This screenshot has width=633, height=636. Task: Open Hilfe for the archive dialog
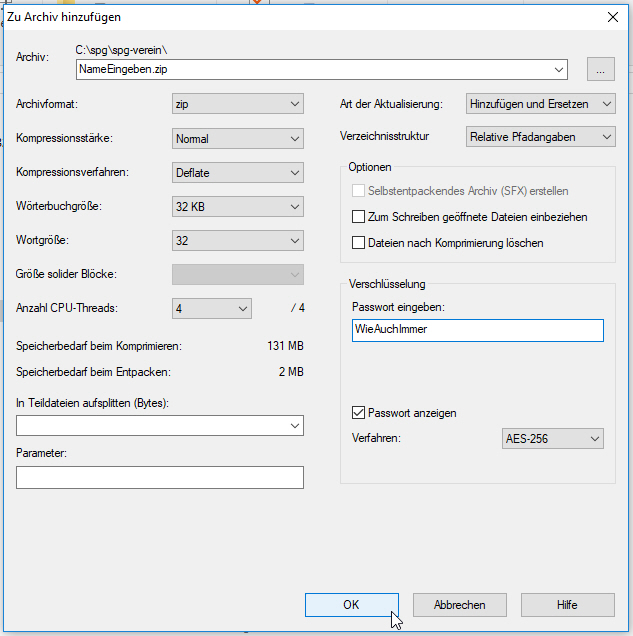click(x=568, y=605)
